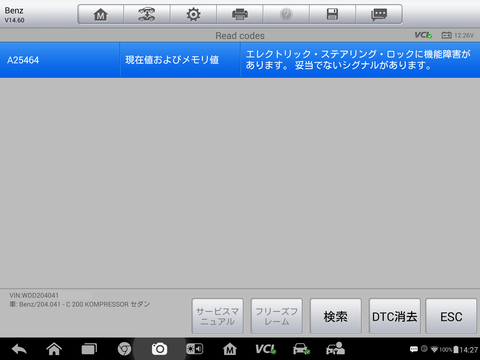Exit with the ESC button

(451, 316)
